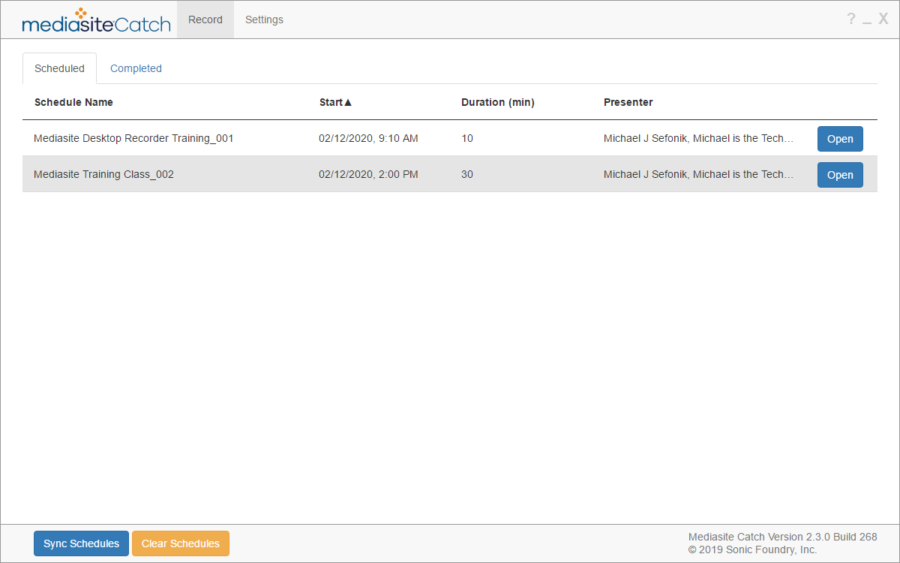
Task: Sort by Schedule Name column header
Action: 73,102
